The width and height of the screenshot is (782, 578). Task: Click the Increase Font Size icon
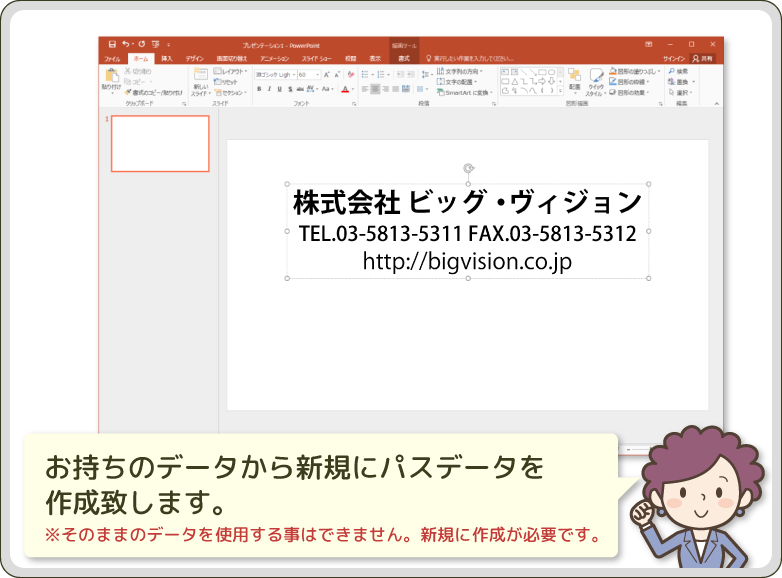[327, 75]
